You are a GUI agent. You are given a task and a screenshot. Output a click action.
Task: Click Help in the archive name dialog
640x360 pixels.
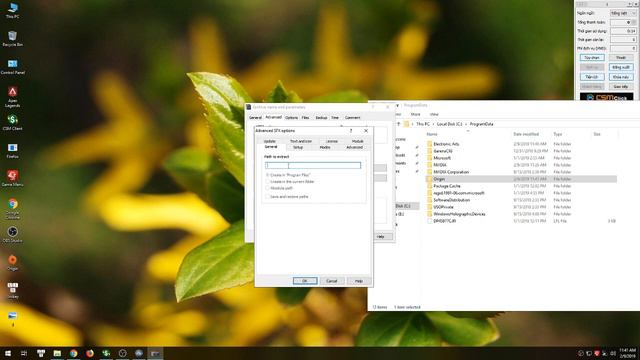pos(381,237)
